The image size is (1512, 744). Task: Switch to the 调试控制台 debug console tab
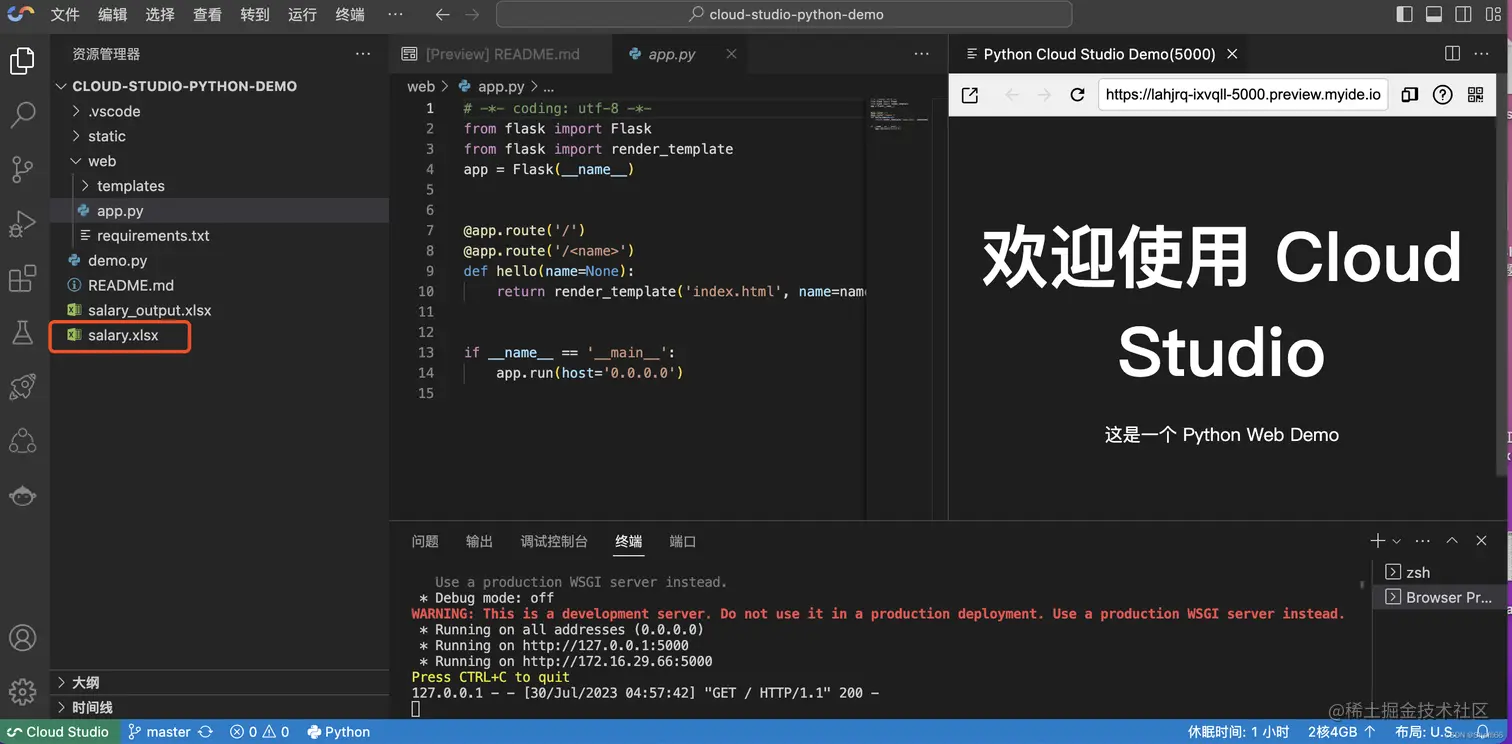tap(554, 541)
